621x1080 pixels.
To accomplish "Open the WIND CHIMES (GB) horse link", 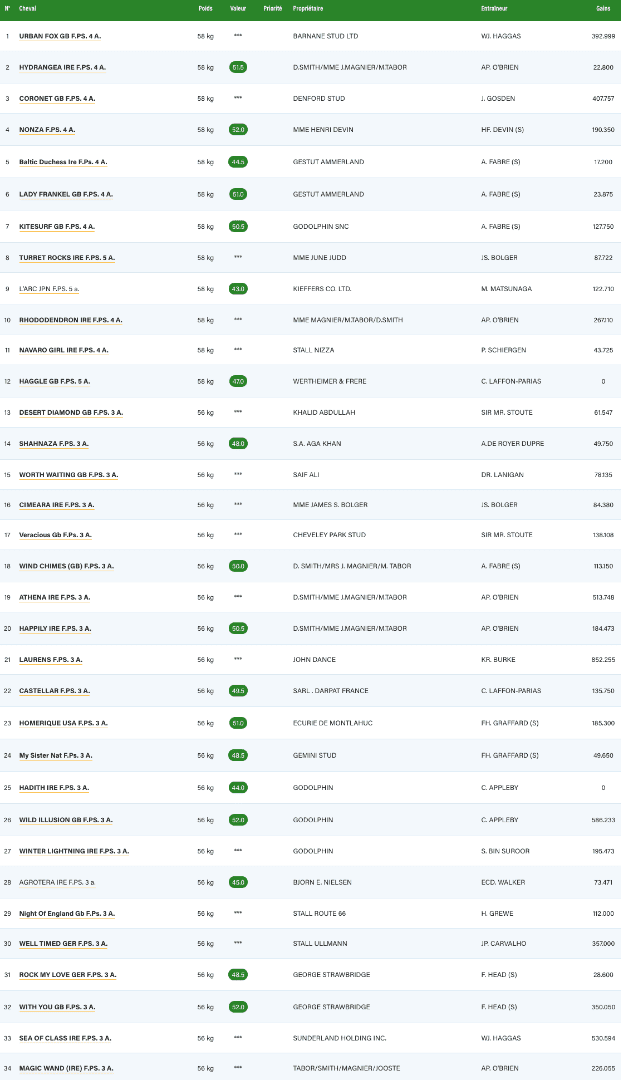I will 66,566.
